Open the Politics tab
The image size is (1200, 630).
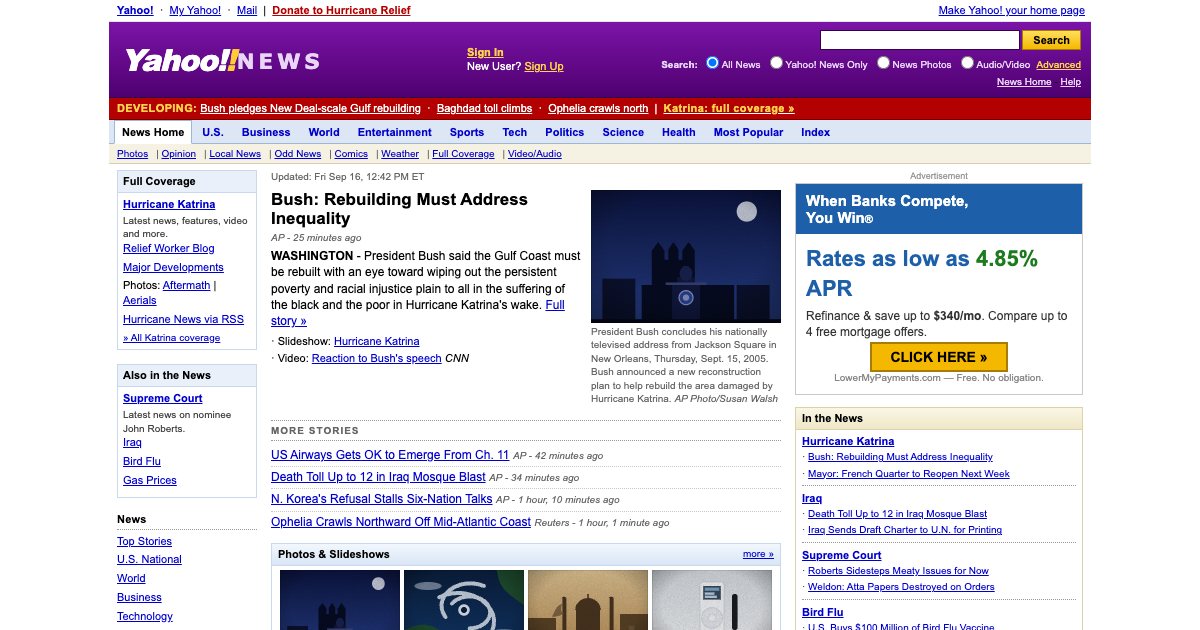(x=565, y=132)
